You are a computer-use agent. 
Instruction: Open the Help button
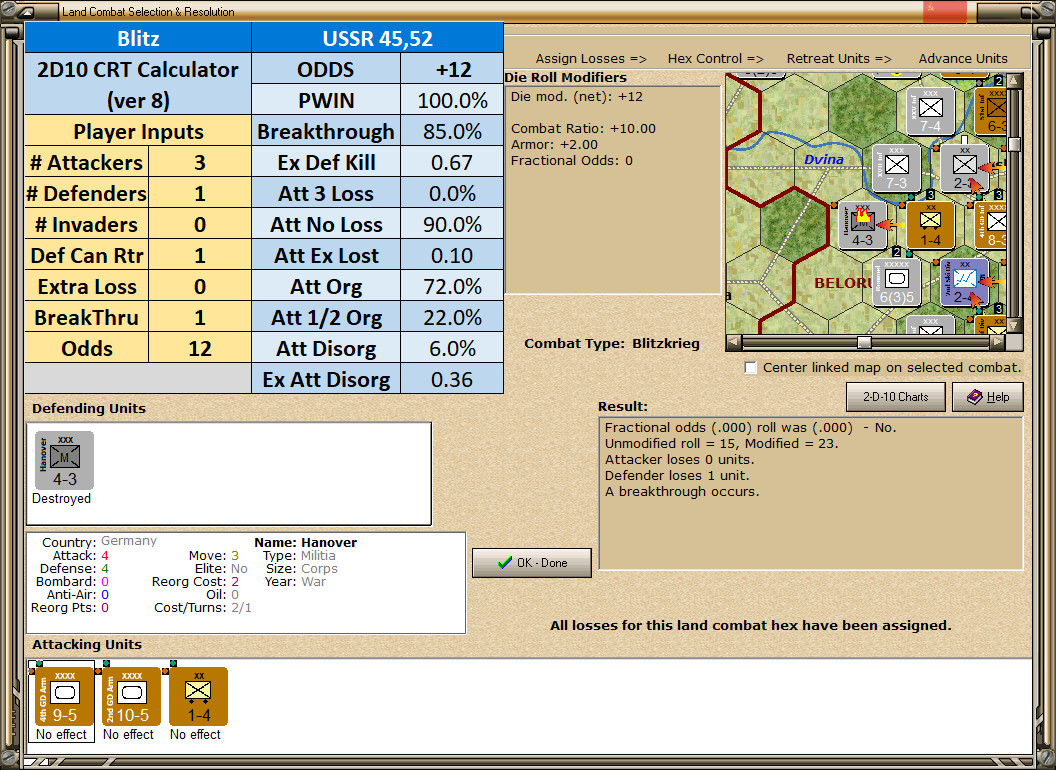point(988,397)
